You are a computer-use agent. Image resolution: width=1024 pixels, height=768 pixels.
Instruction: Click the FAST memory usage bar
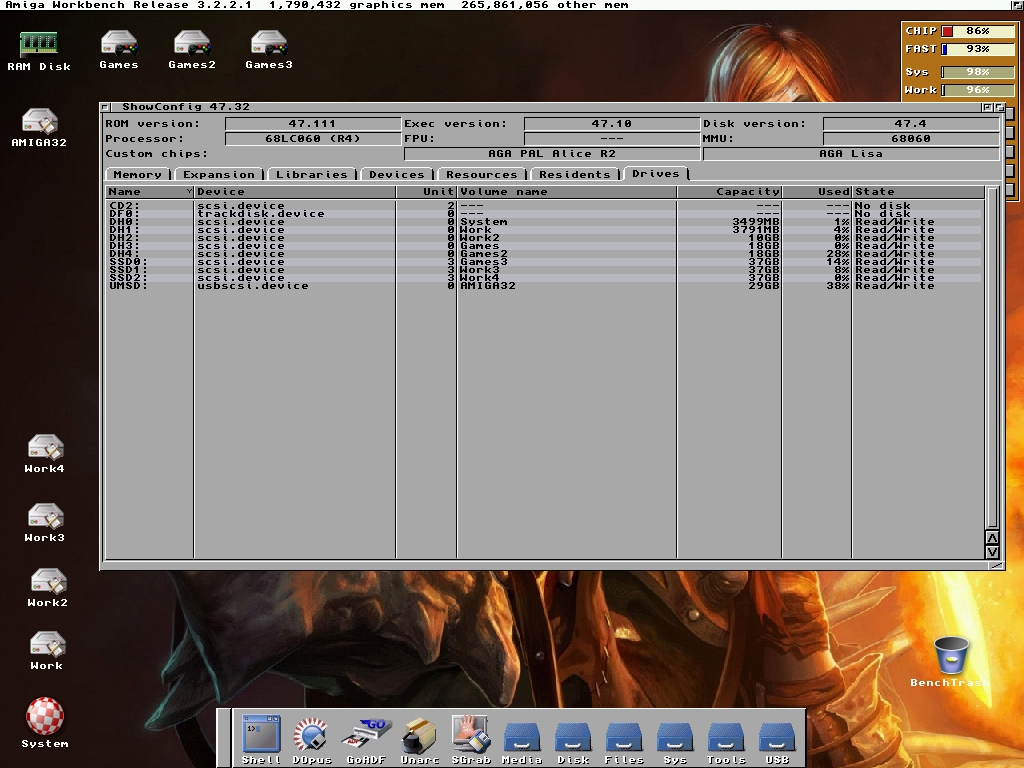(976, 49)
